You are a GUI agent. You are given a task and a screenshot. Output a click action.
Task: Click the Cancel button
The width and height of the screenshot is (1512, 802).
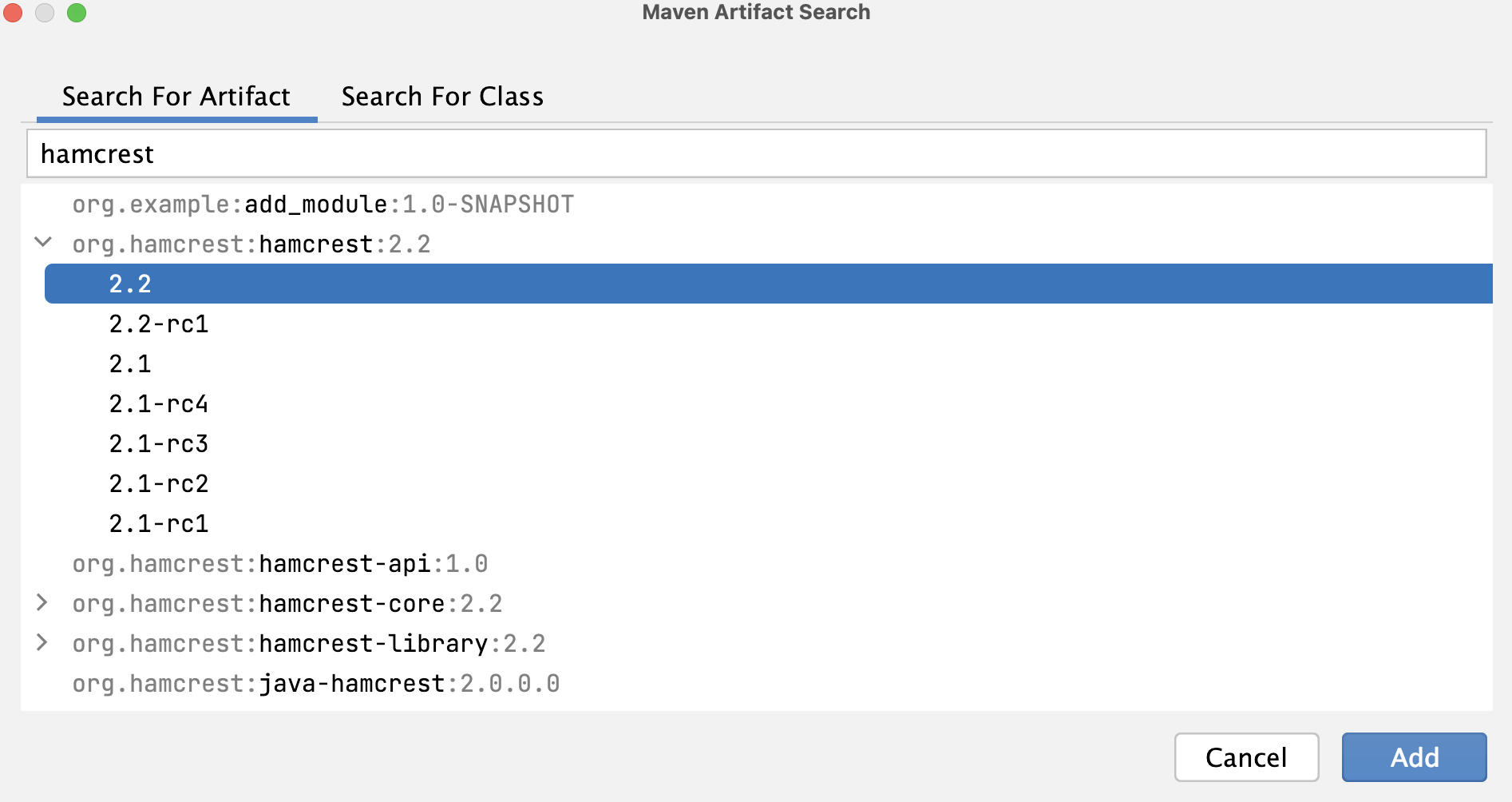(1246, 757)
